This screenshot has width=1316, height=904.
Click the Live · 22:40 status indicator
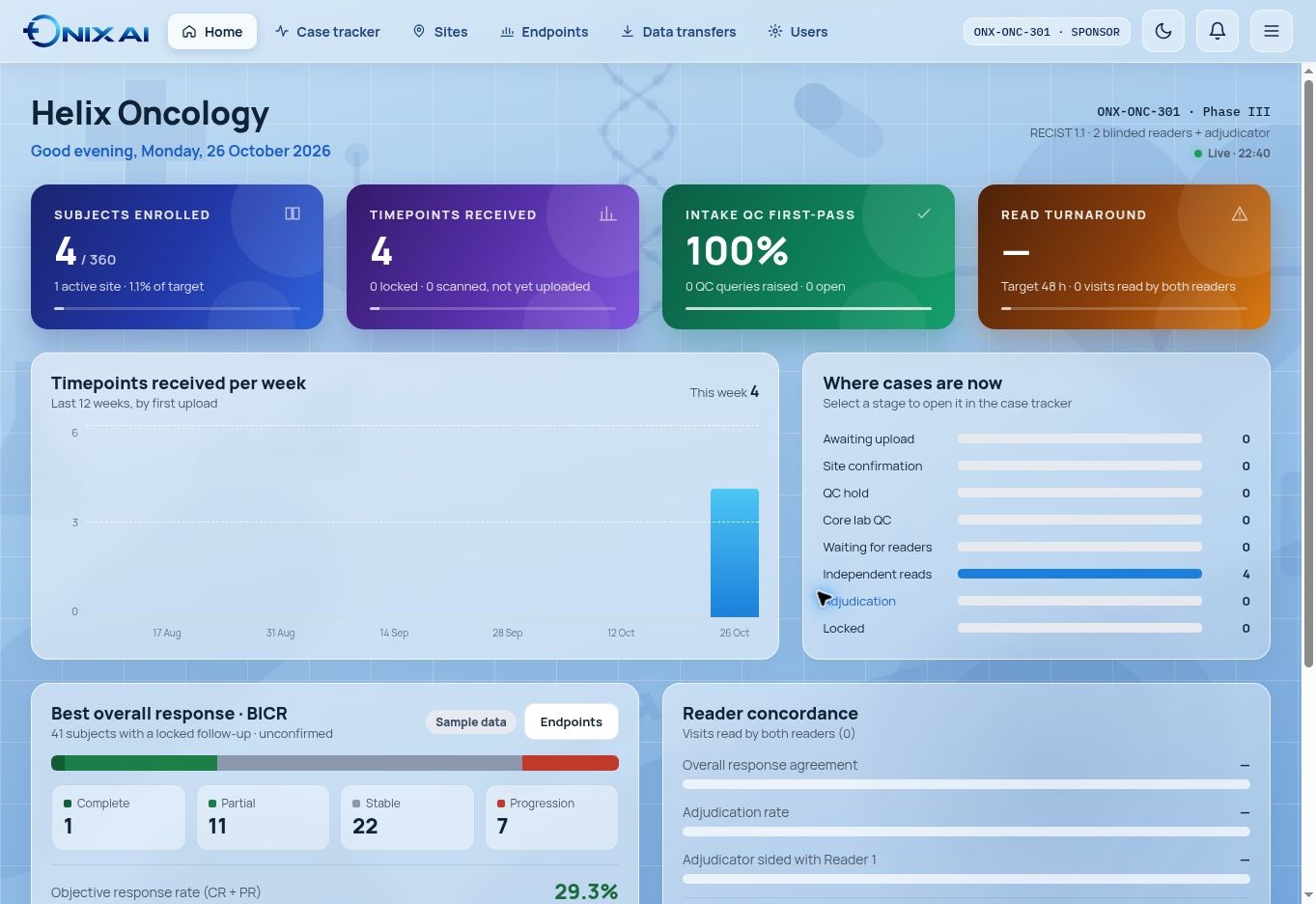click(x=1232, y=154)
